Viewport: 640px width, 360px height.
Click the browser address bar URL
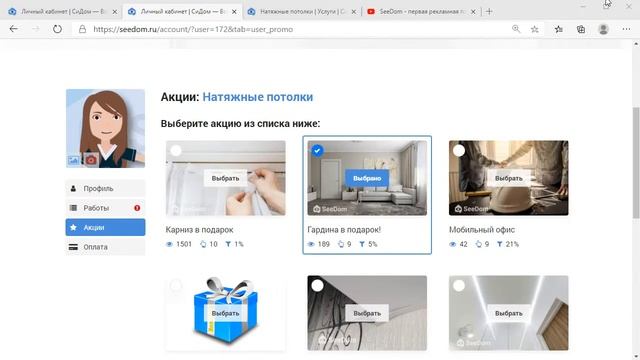pyautogui.click(x=193, y=29)
